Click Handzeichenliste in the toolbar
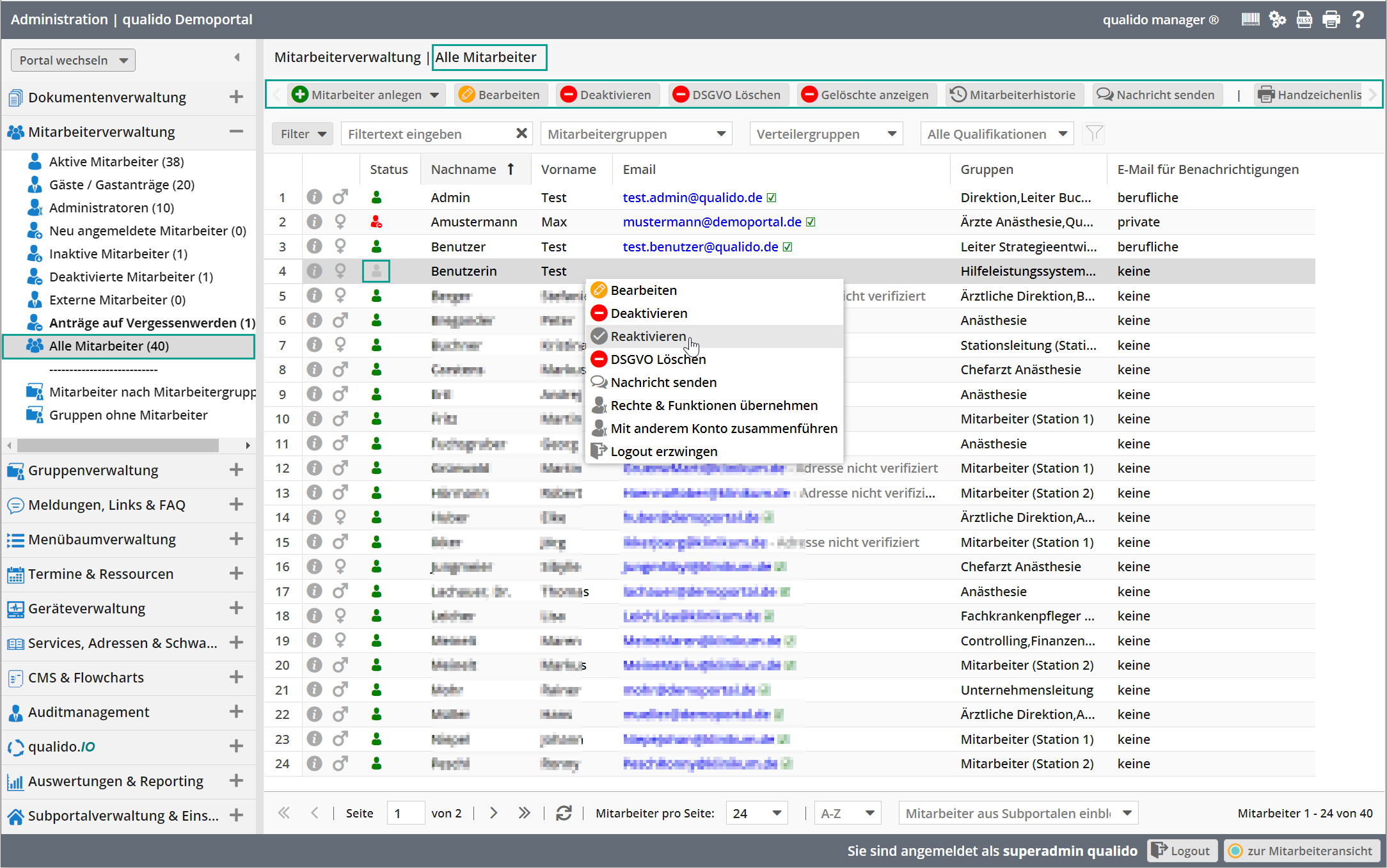Viewport: 1387px width, 868px height. pos(1310,95)
